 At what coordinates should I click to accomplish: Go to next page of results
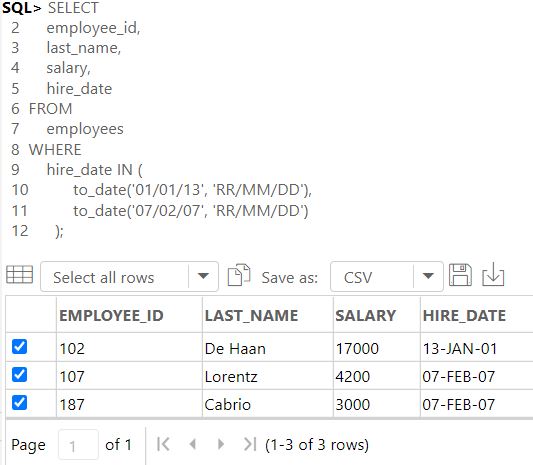click(221, 444)
